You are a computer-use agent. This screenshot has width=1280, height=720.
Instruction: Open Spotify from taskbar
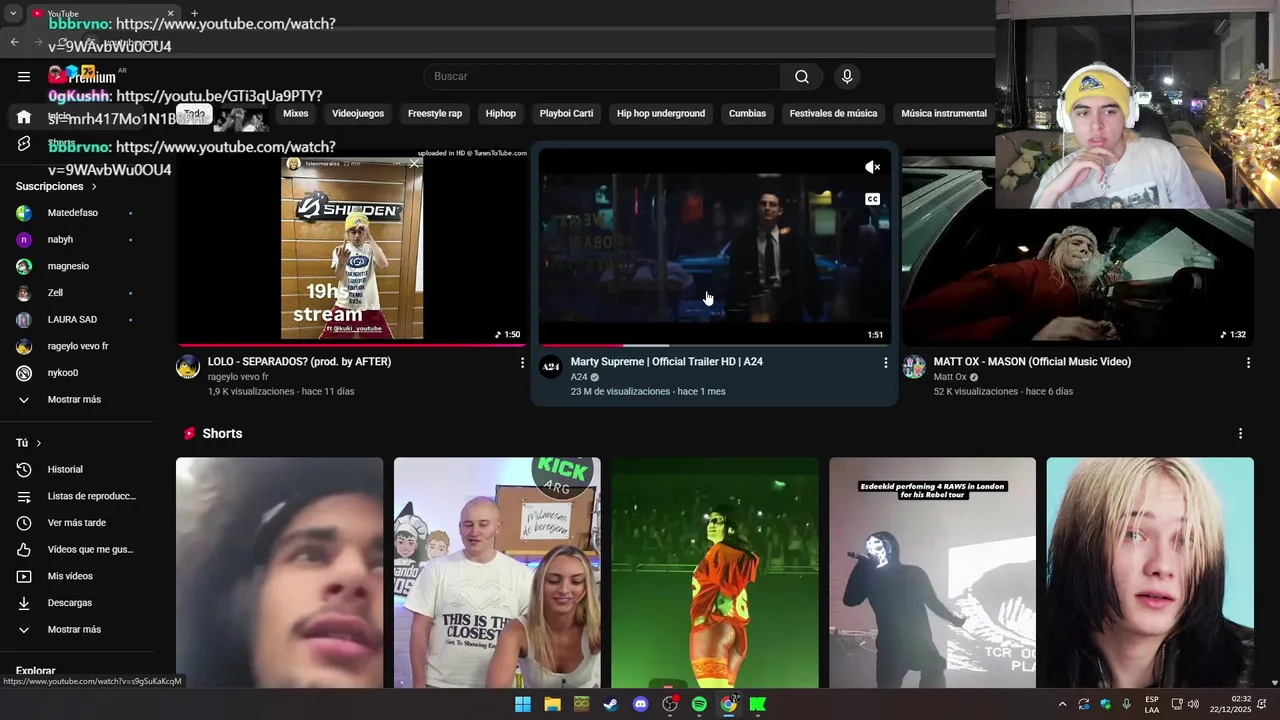(699, 704)
